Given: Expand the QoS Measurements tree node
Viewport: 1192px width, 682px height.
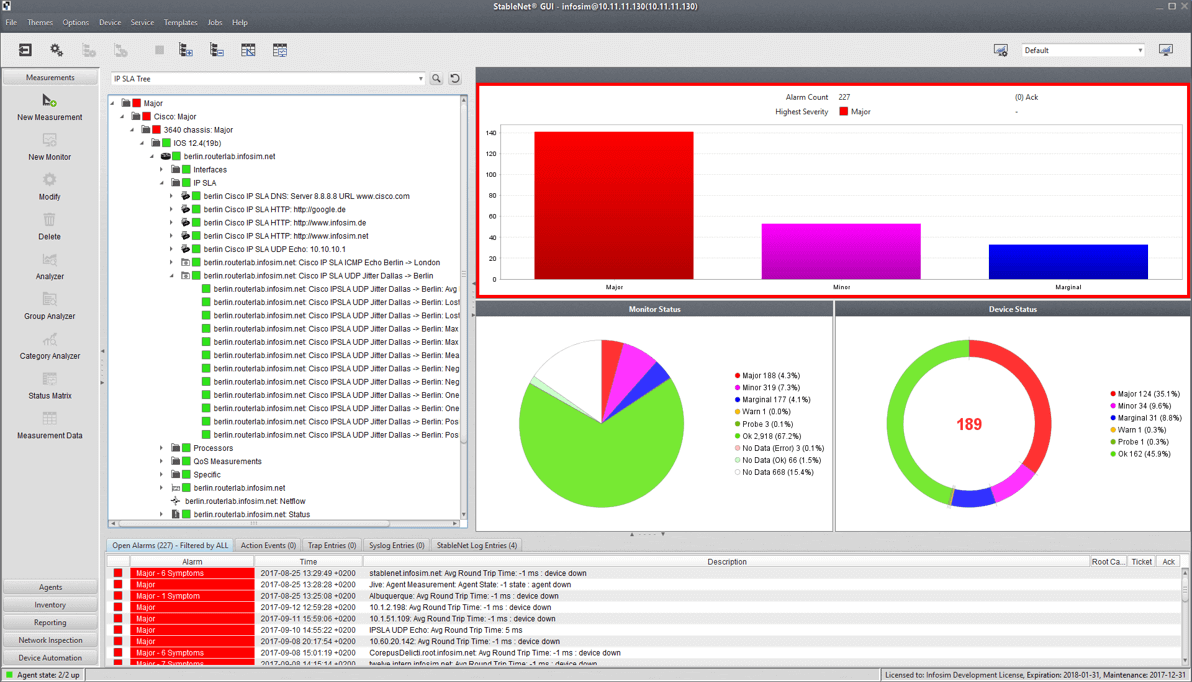Looking at the screenshot, I should click(162, 462).
